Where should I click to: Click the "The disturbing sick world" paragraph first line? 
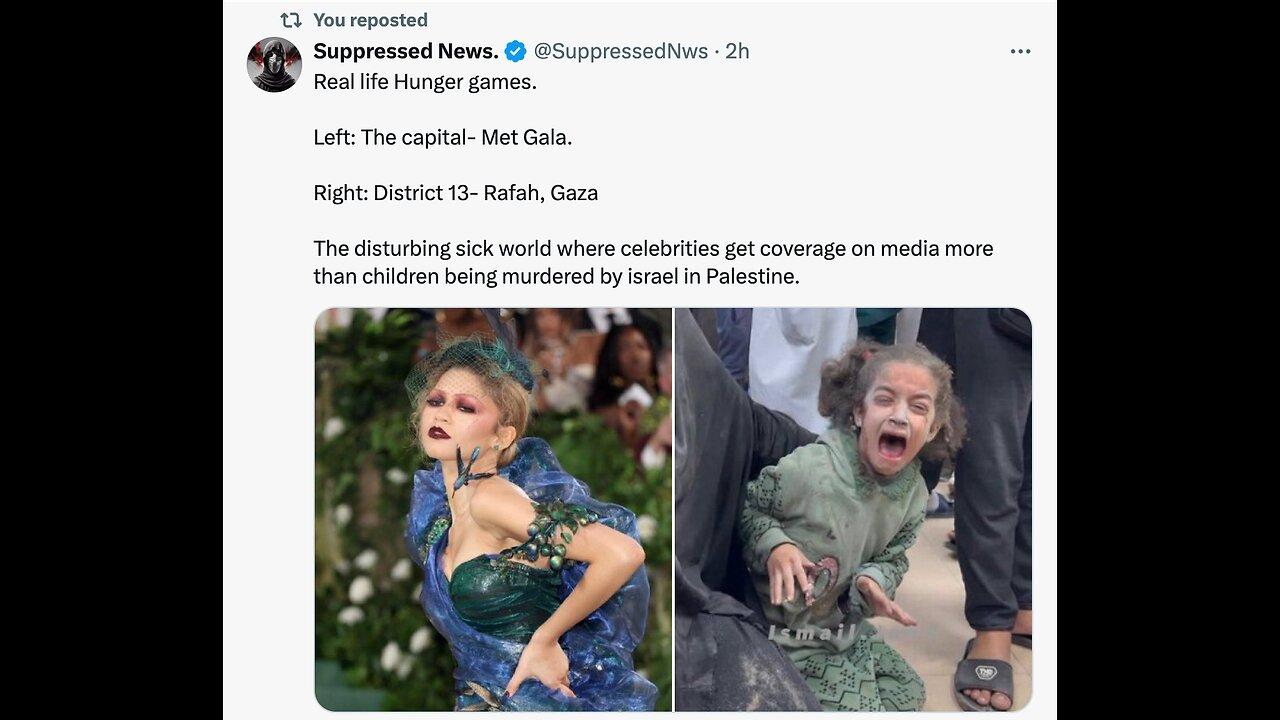coord(653,248)
